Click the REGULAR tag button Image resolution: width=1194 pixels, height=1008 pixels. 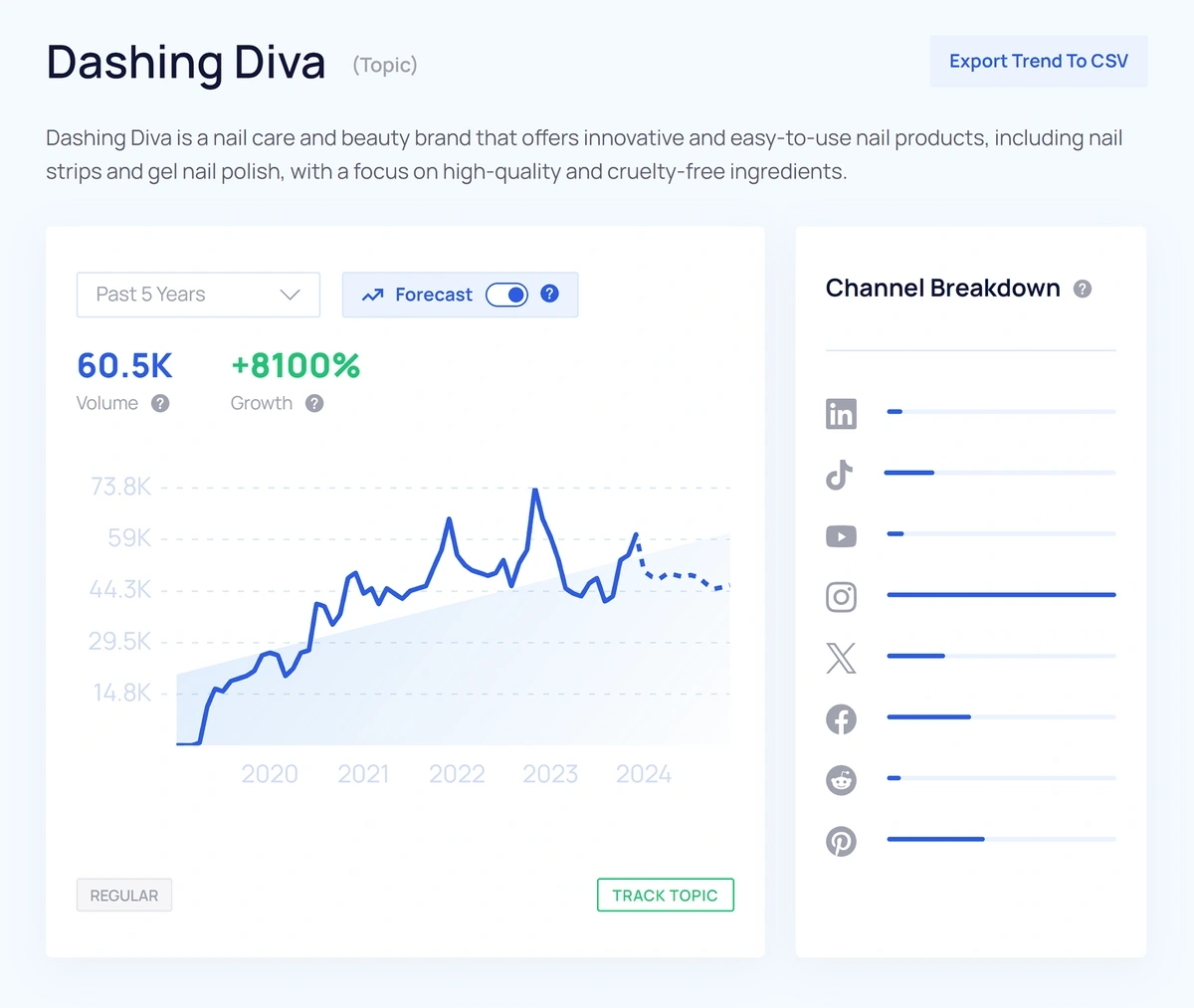(x=124, y=895)
